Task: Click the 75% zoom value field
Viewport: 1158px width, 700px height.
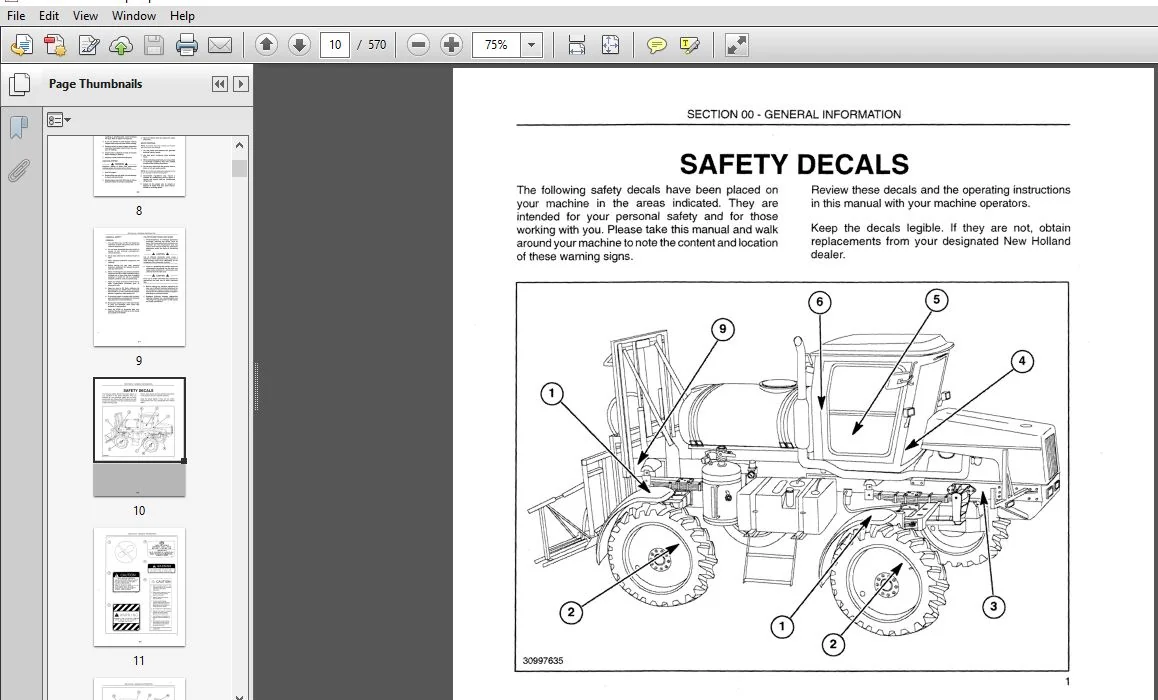Action: click(496, 45)
